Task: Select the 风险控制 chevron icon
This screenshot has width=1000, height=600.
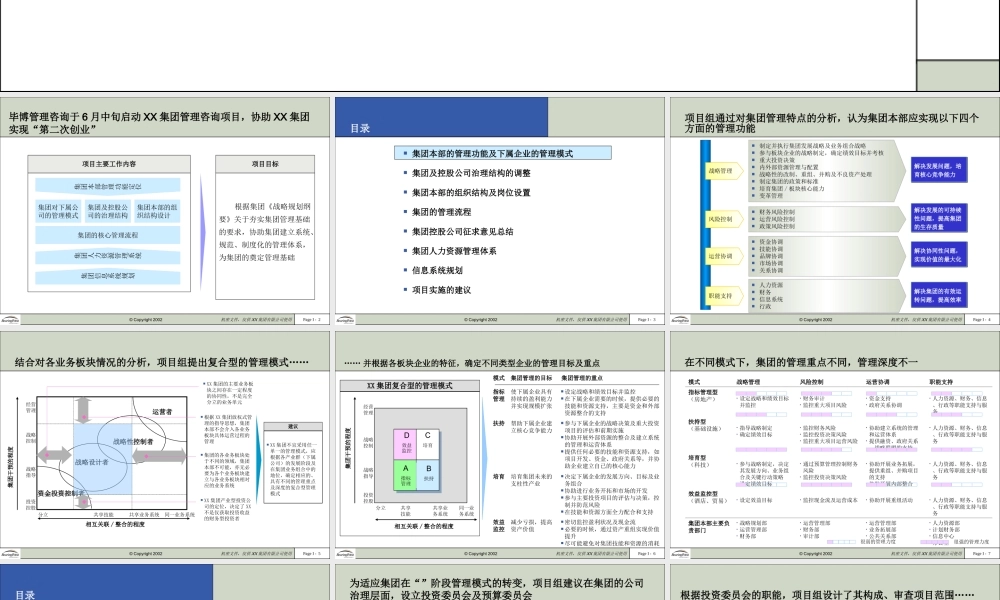Action: (x=723, y=219)
